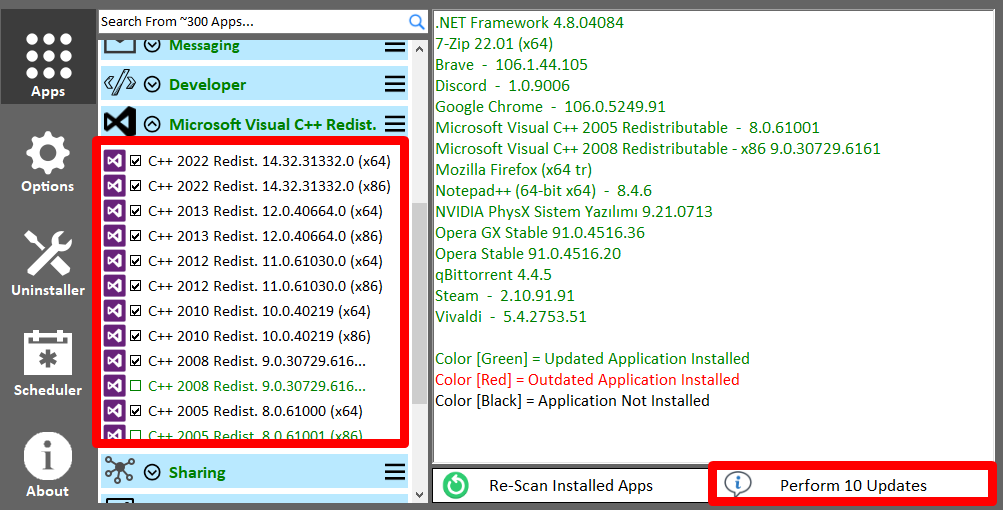
Task: Select the Google Chrome - 106.0.5249.91 entry
Action: point(550,107)
